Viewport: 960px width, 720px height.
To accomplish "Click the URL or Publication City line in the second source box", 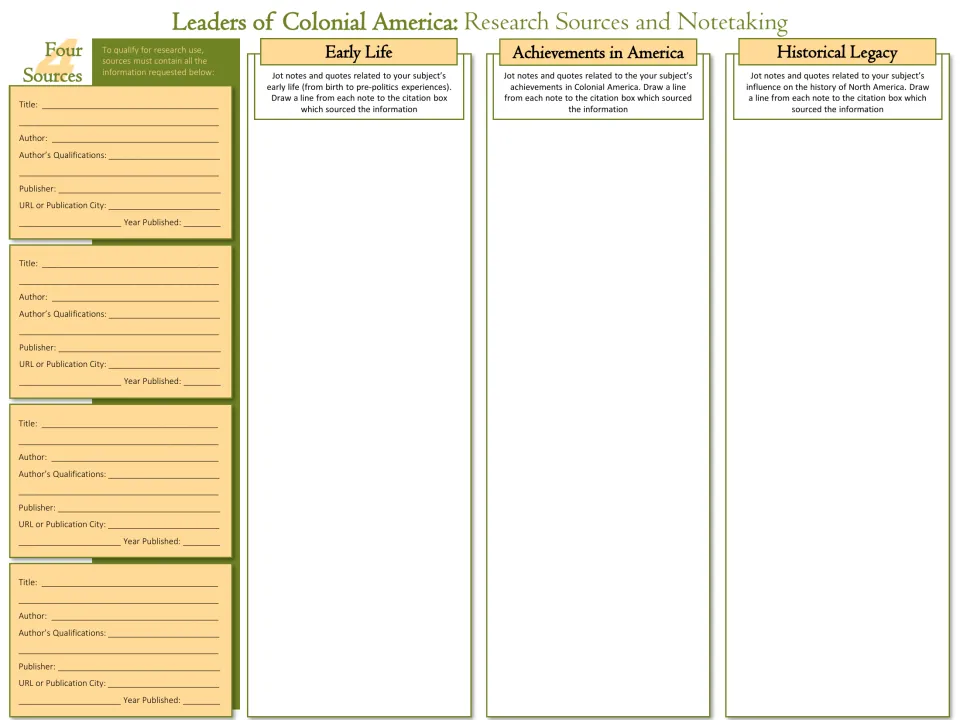I will pos(164,364).
